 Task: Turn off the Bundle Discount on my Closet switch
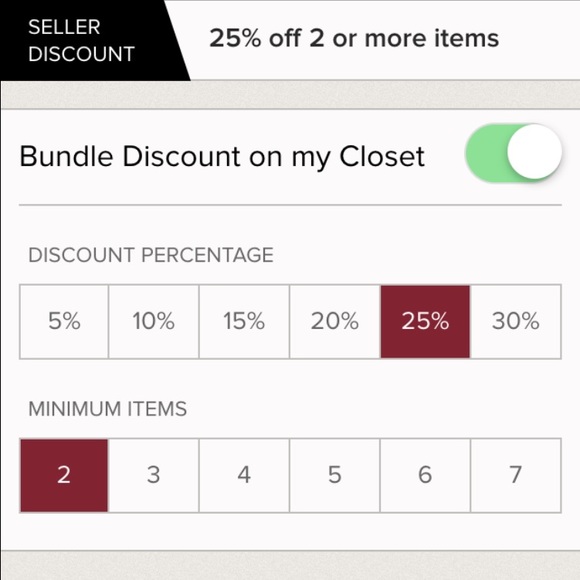click(x=513, y=153)
